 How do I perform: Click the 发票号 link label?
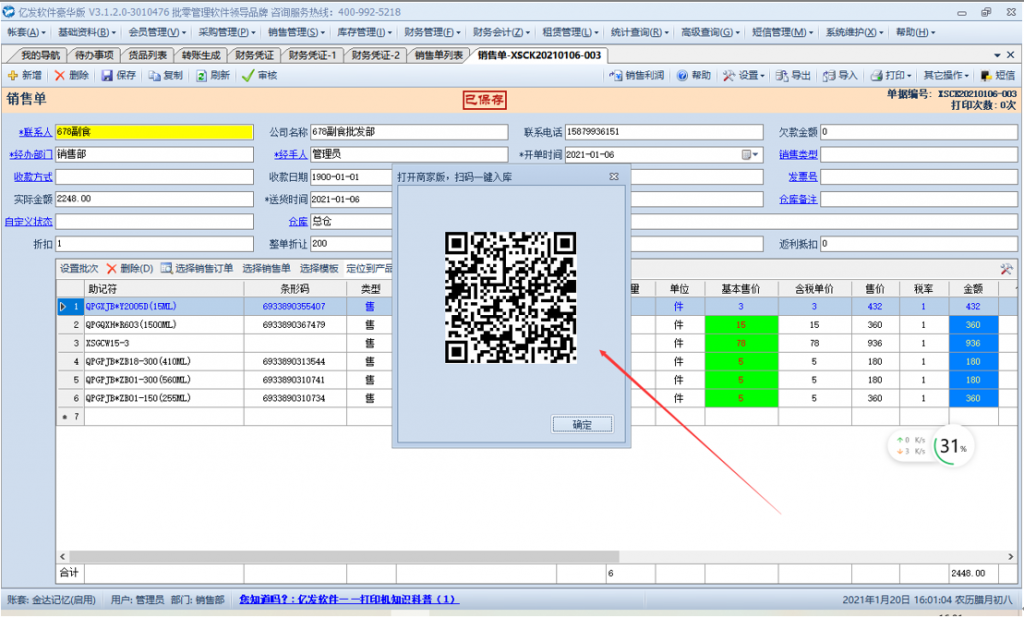[x=803, y=177]
